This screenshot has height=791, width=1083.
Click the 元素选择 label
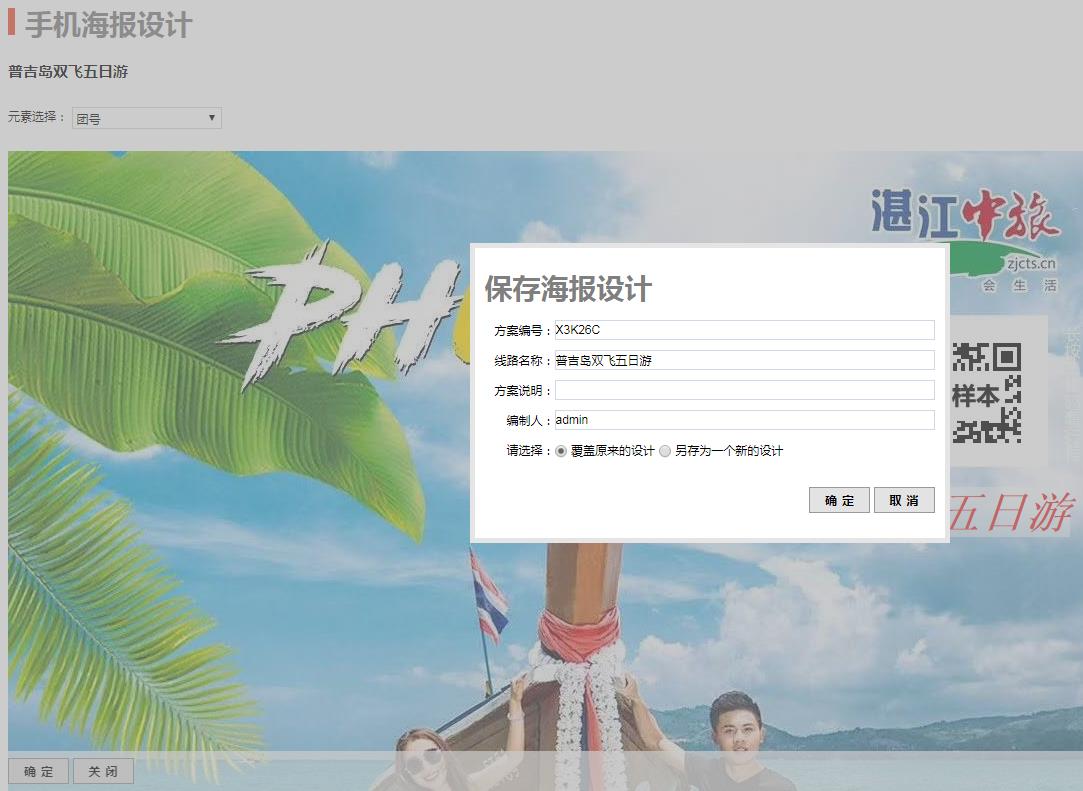pyautogui.click(x=37, y=117)
